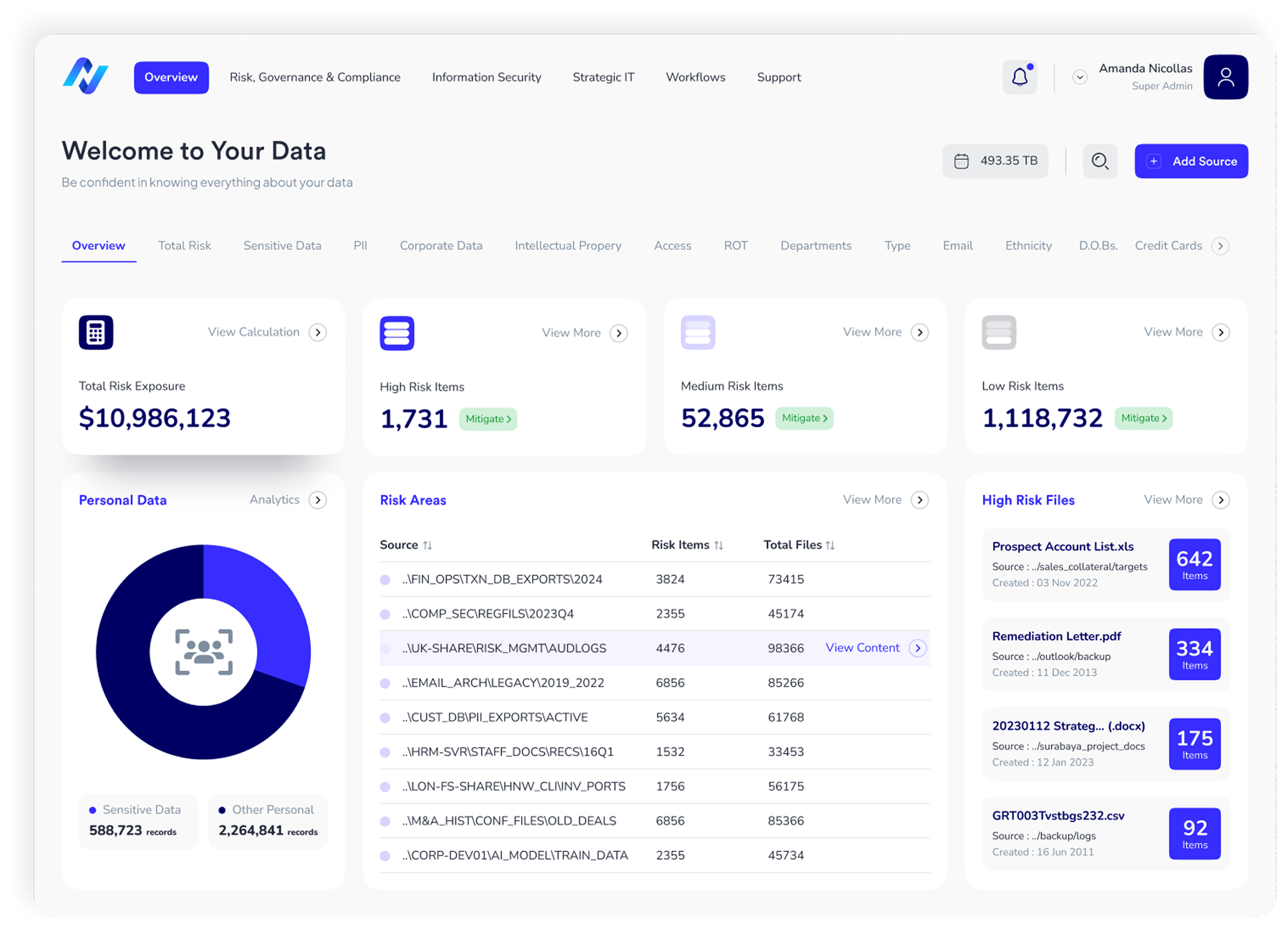Sort table by Source column arrows
This screenshot has width=1288, height=929.
428,545
